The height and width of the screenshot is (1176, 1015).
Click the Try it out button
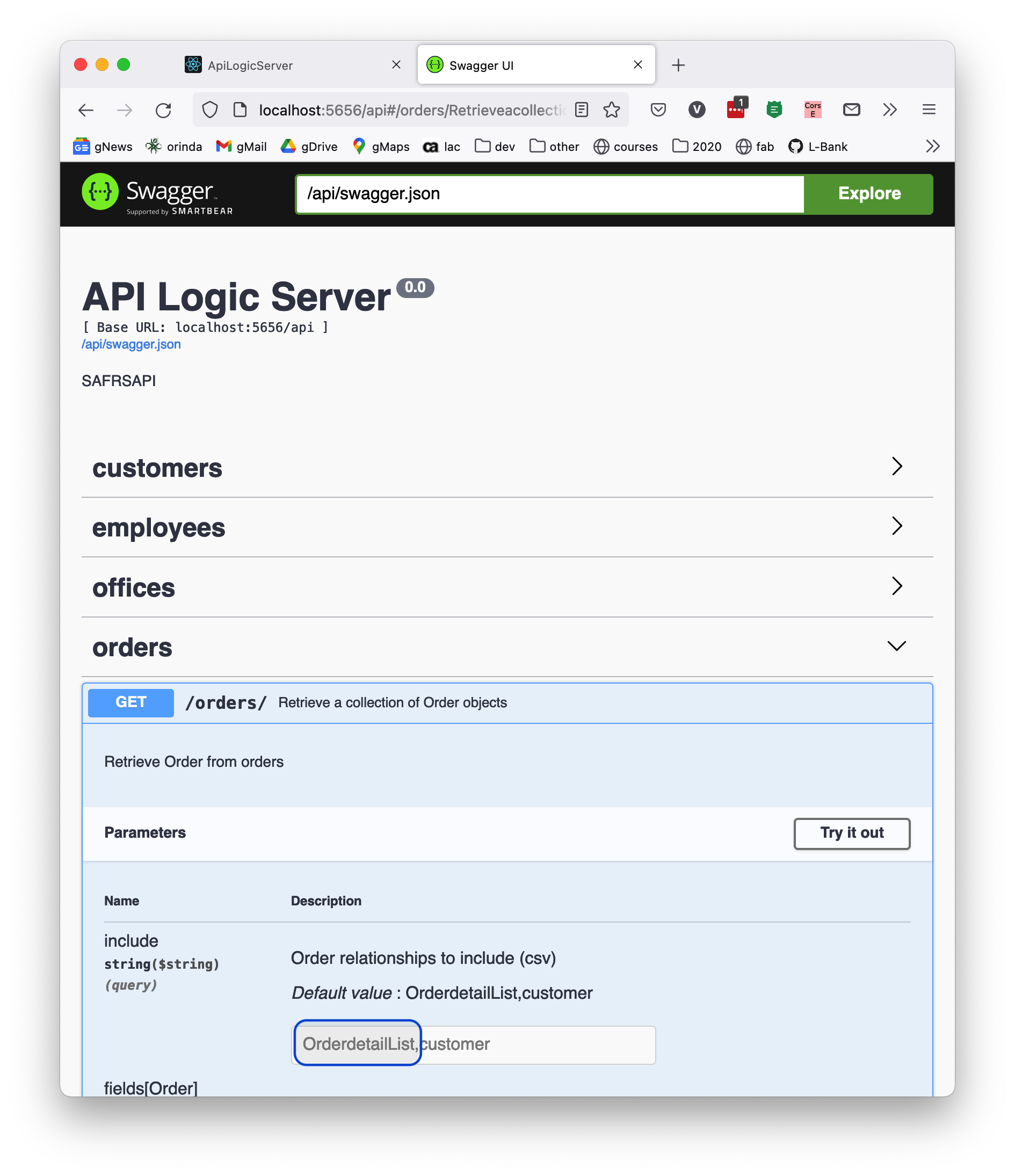pyautogui.click(x=852, y=833)
